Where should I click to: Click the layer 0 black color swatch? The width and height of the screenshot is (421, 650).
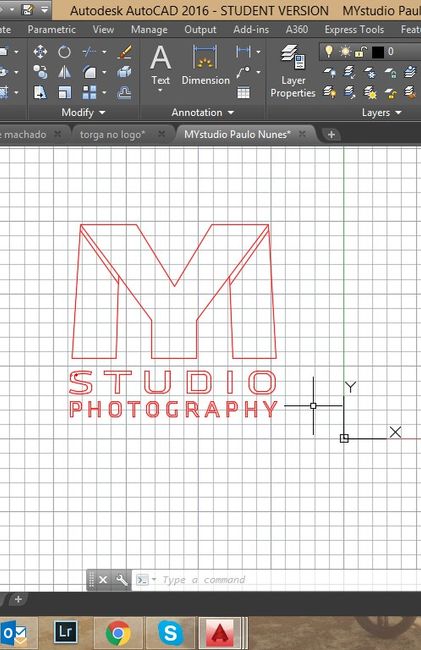pyautogui.click(x=378, y=52)
